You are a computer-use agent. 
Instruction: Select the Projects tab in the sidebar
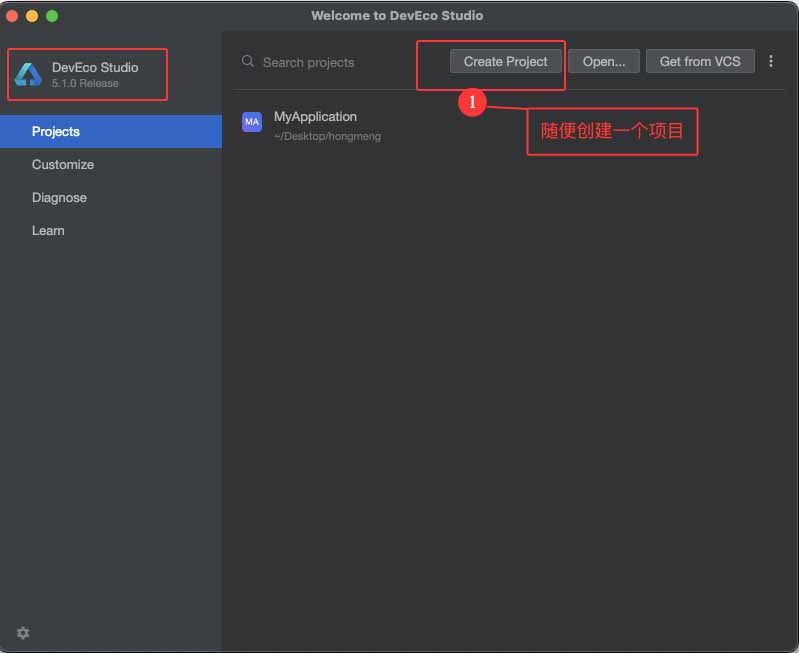pos(56,131)
